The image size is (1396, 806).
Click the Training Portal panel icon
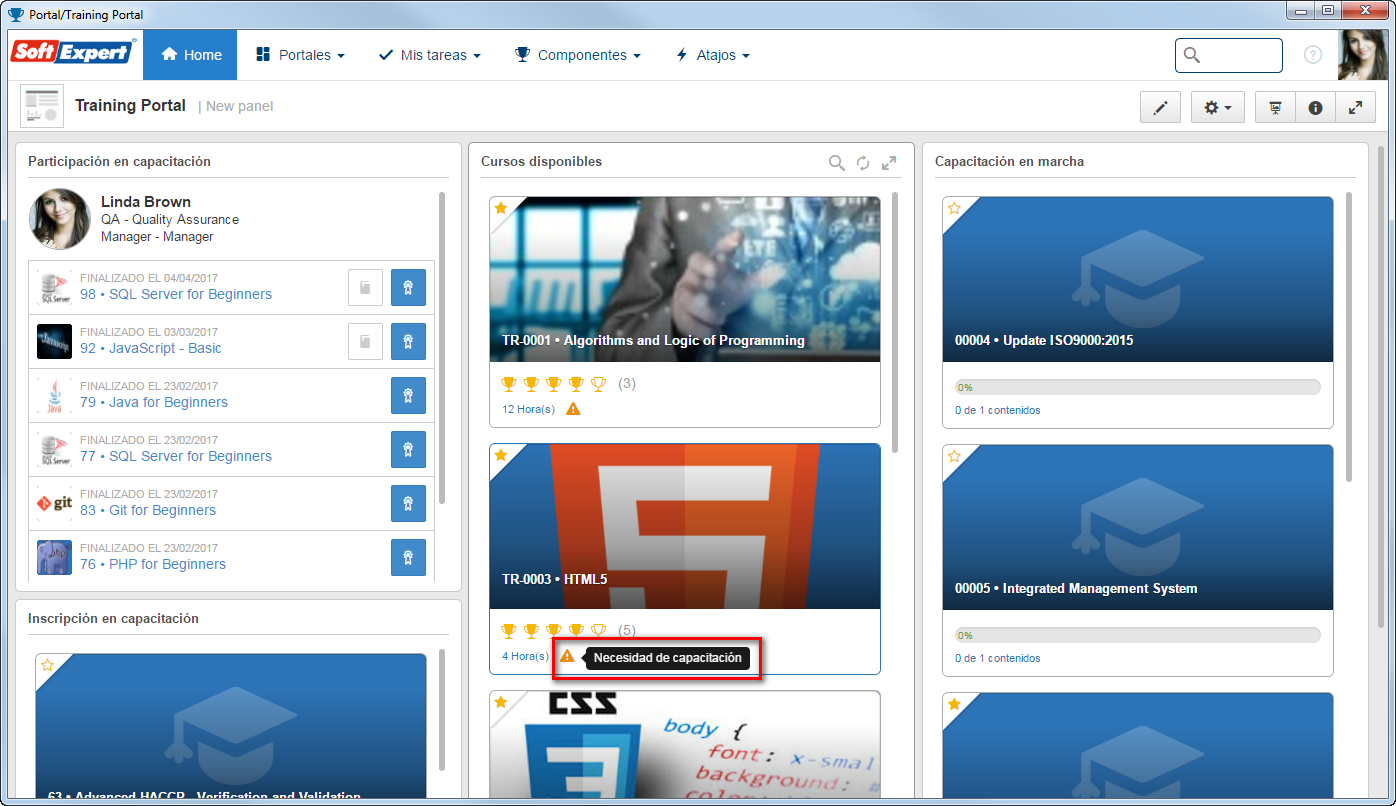coord(42,106)
